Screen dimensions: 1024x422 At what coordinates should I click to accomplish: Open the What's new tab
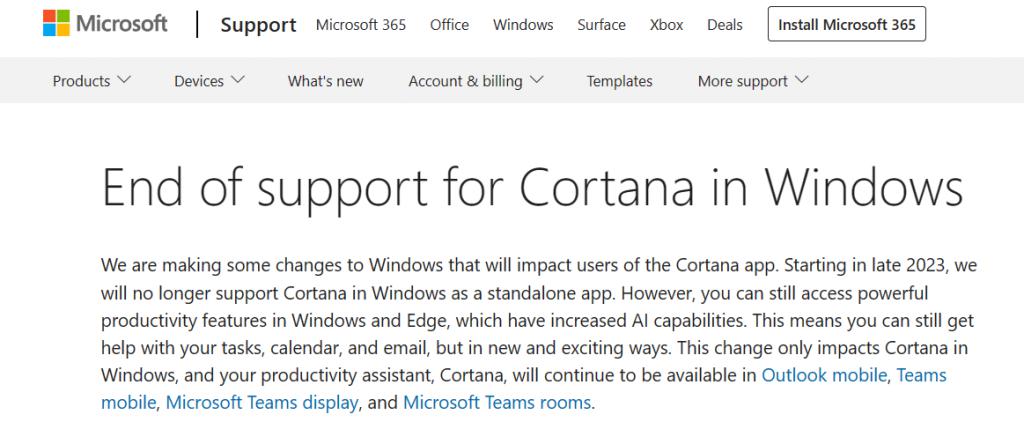click(325, 81)
